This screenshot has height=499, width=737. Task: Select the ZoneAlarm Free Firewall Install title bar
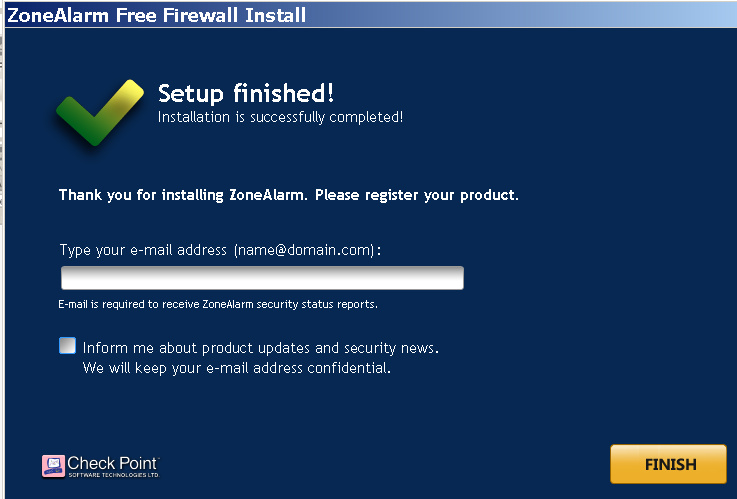[370, 15]
